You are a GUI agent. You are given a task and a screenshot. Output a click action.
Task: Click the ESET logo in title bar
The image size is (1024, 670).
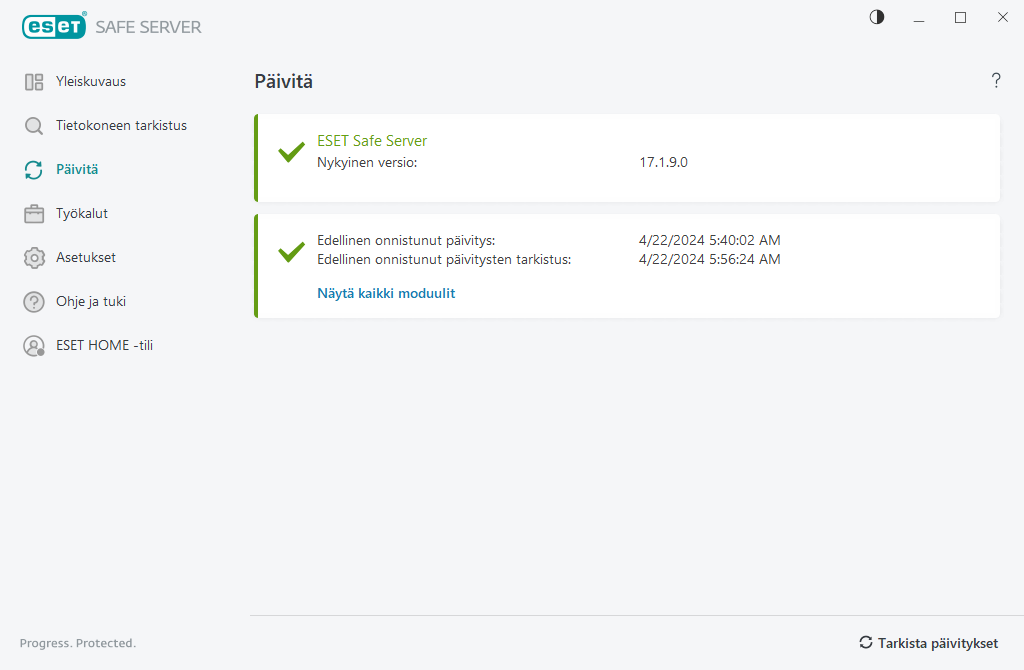tap(54, 27)
